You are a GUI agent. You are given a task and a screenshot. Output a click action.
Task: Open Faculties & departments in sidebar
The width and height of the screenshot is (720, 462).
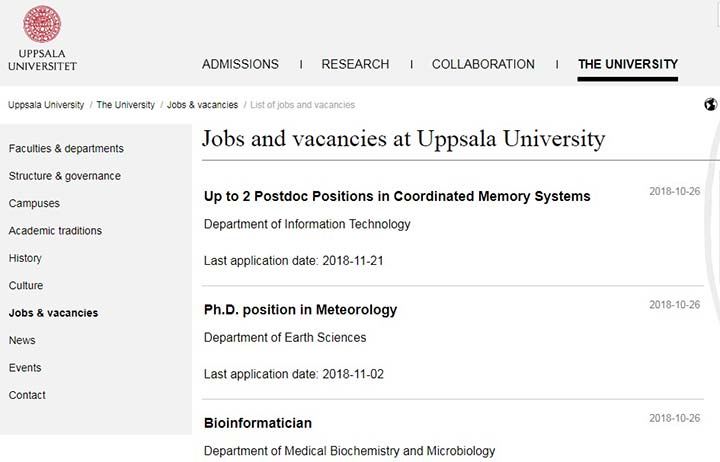point(66,149)
